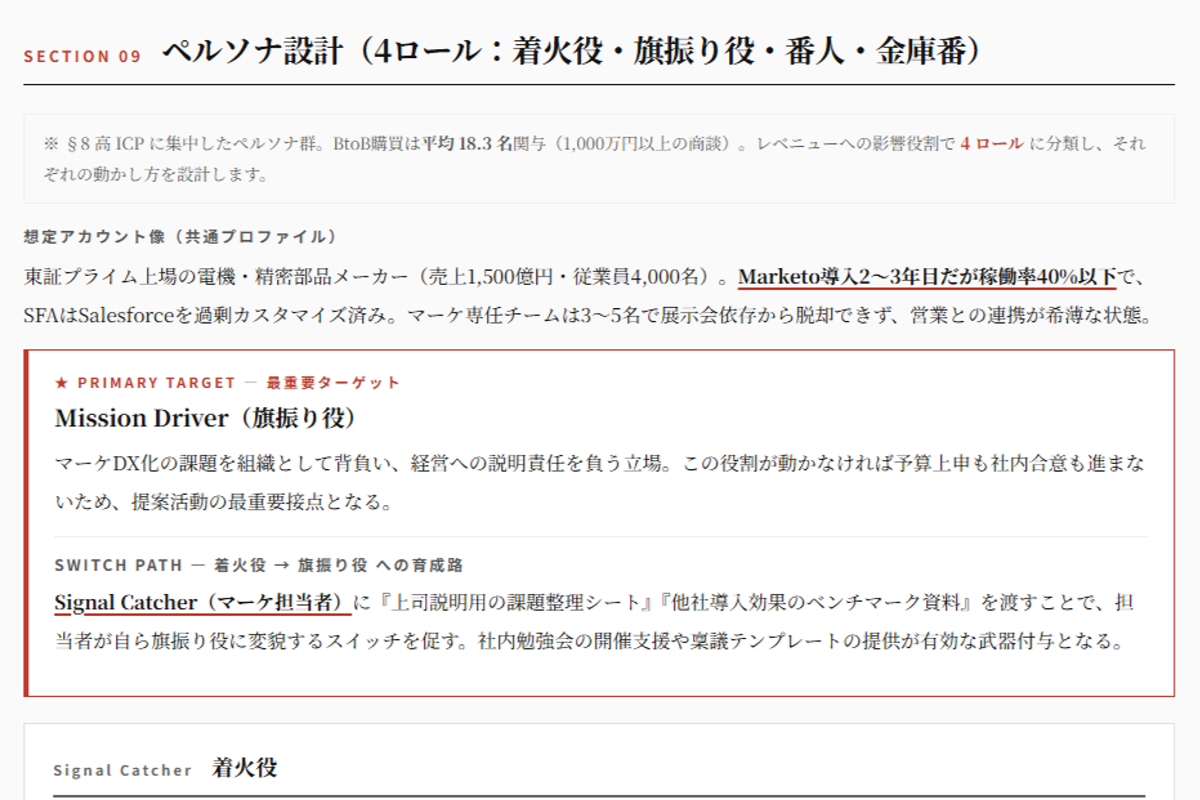Click the paragraph starting マーケDX化の課題を組織として

coord(600,483)
